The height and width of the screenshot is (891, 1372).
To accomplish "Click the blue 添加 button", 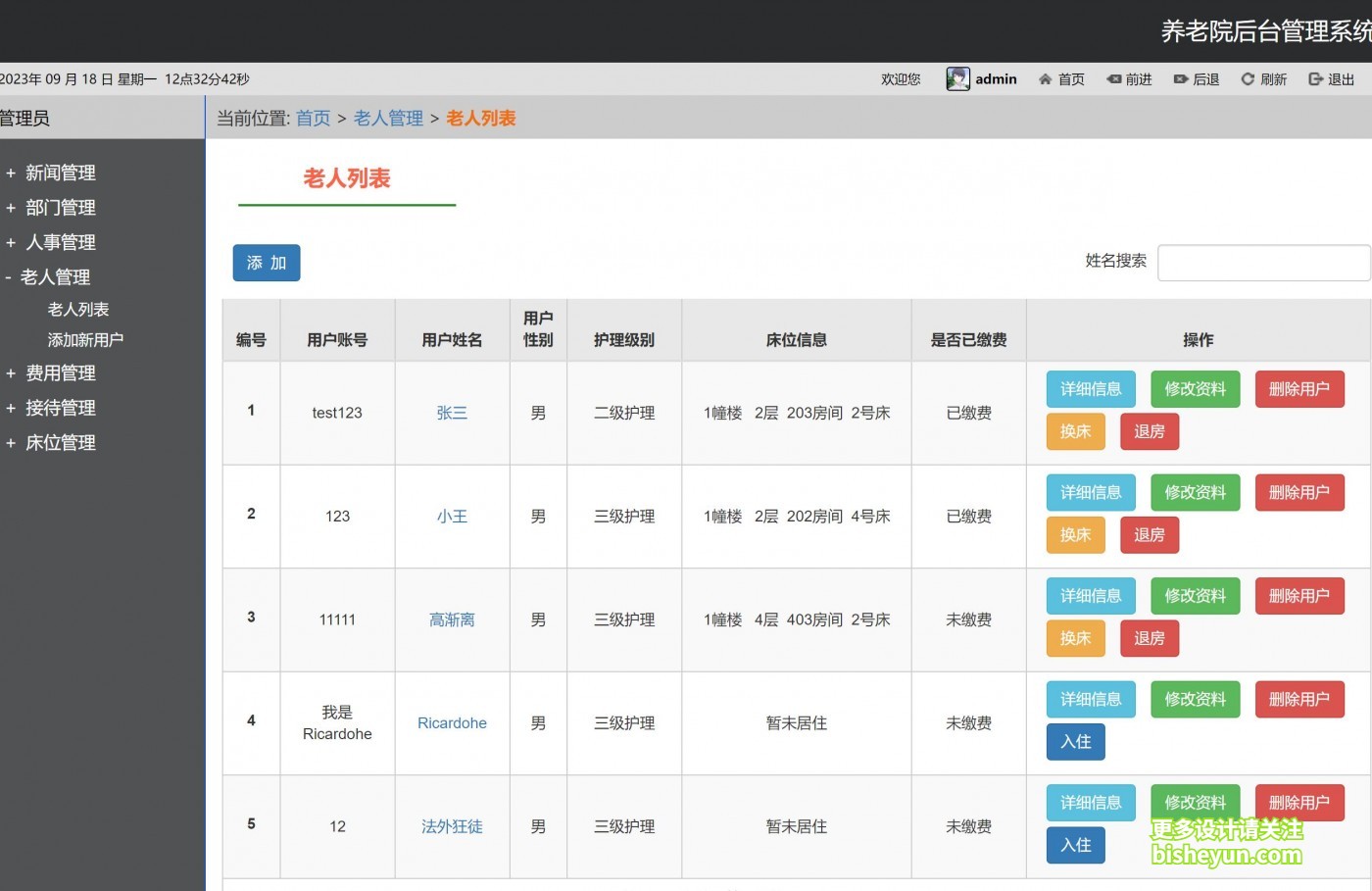I will pos(267,263).
